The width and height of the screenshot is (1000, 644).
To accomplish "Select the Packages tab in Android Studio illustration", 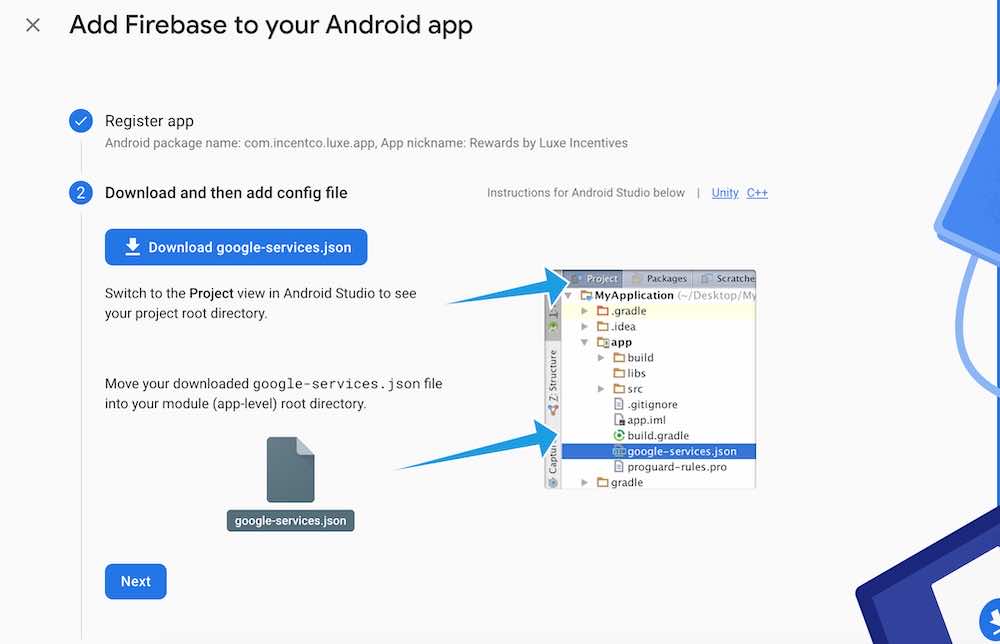I will click(x=659, y=279).
